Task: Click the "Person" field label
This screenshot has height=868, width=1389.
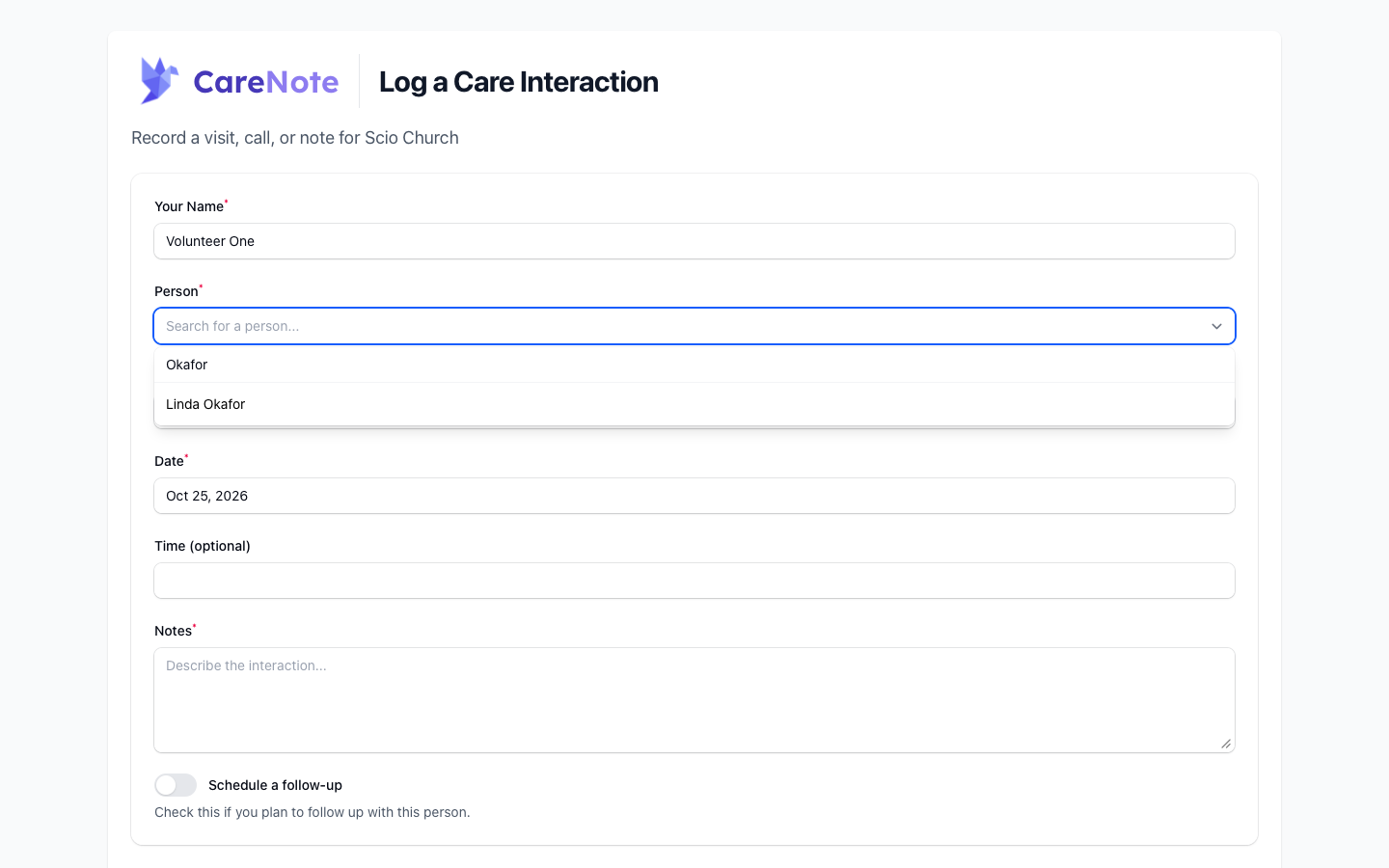Action: pyautogui.click(x=177, y=291)
